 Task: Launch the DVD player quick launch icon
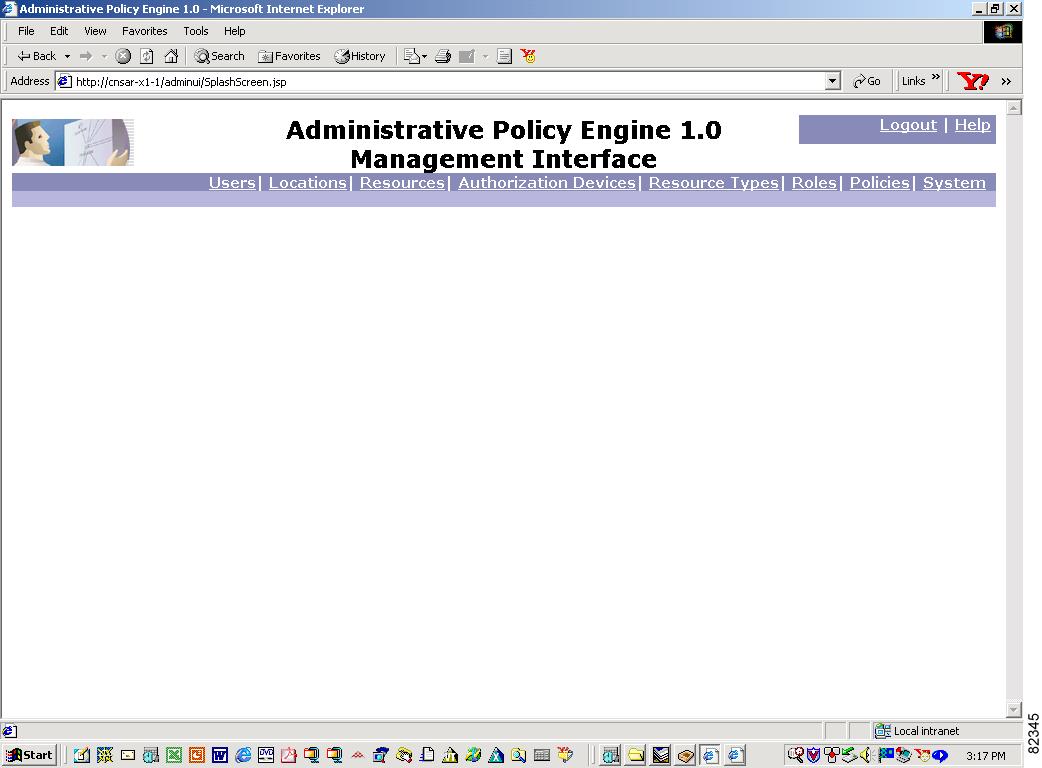tap(266, 755)
